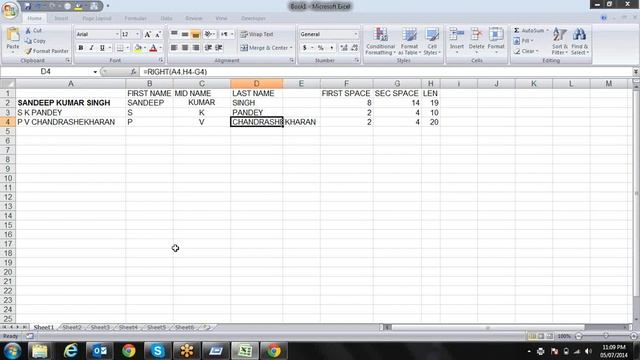Toggle Italic formatting

91,48
